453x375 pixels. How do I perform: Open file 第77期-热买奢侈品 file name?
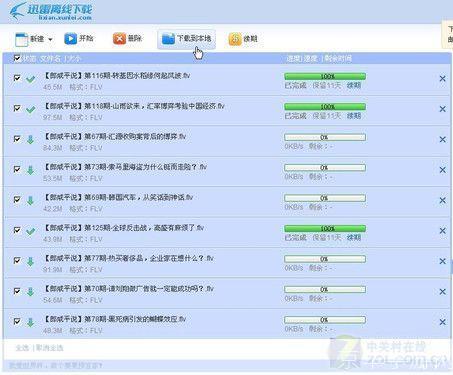[x=129, y=258]
